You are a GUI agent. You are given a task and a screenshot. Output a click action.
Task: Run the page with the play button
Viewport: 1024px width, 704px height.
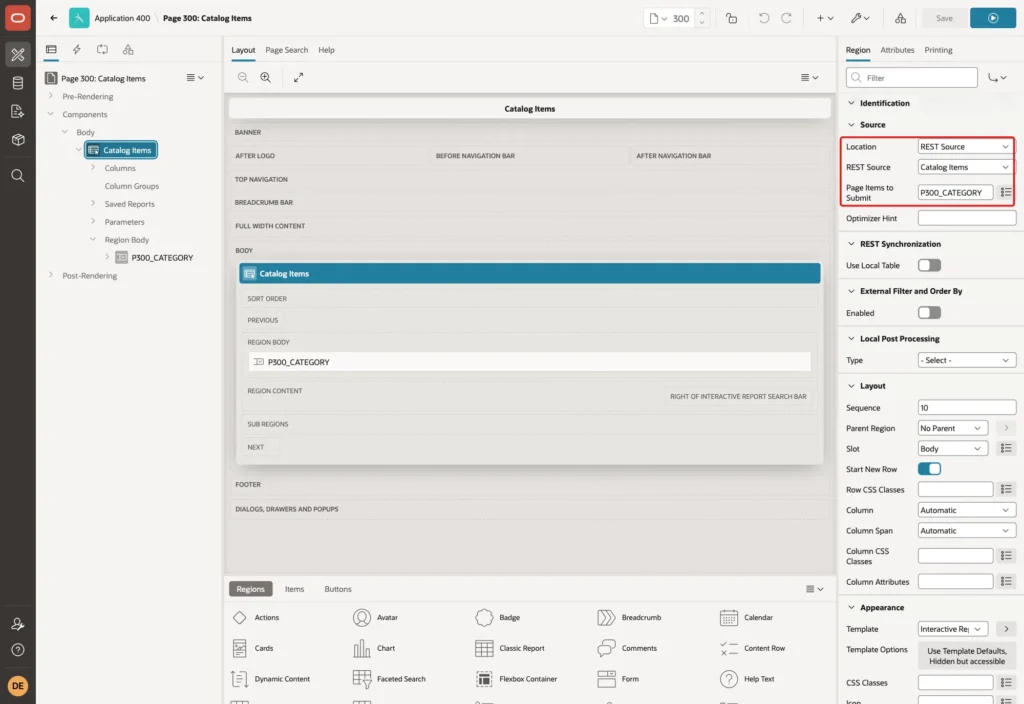[993, 18]
